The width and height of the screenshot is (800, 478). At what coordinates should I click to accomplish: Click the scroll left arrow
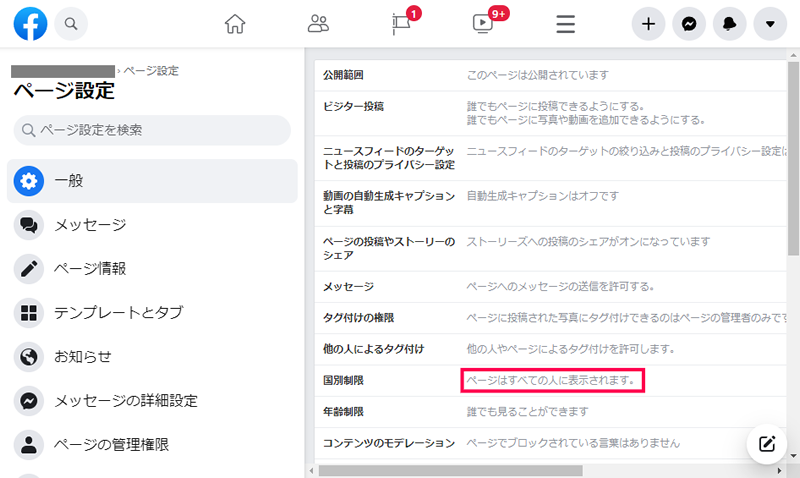point(311,470)
